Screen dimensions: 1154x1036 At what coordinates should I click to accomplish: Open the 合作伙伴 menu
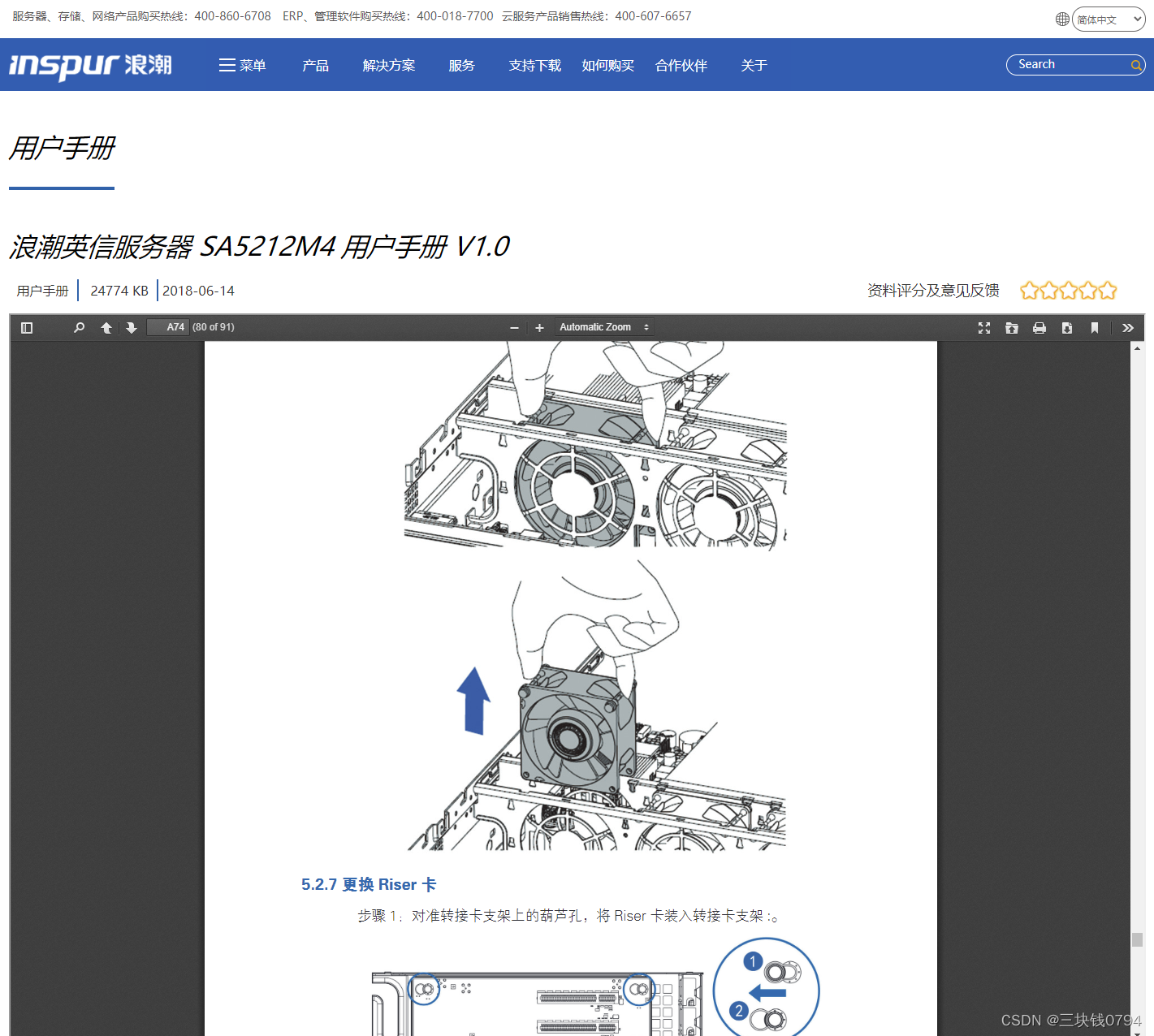tap(681, 66)
